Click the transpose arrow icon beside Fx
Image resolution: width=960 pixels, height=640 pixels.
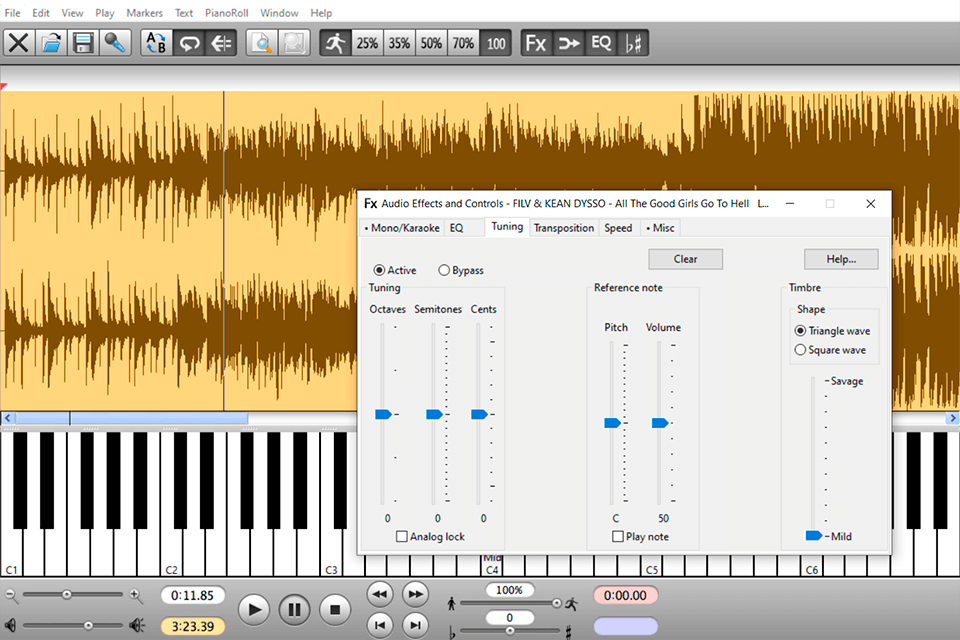tap(568, 43)
